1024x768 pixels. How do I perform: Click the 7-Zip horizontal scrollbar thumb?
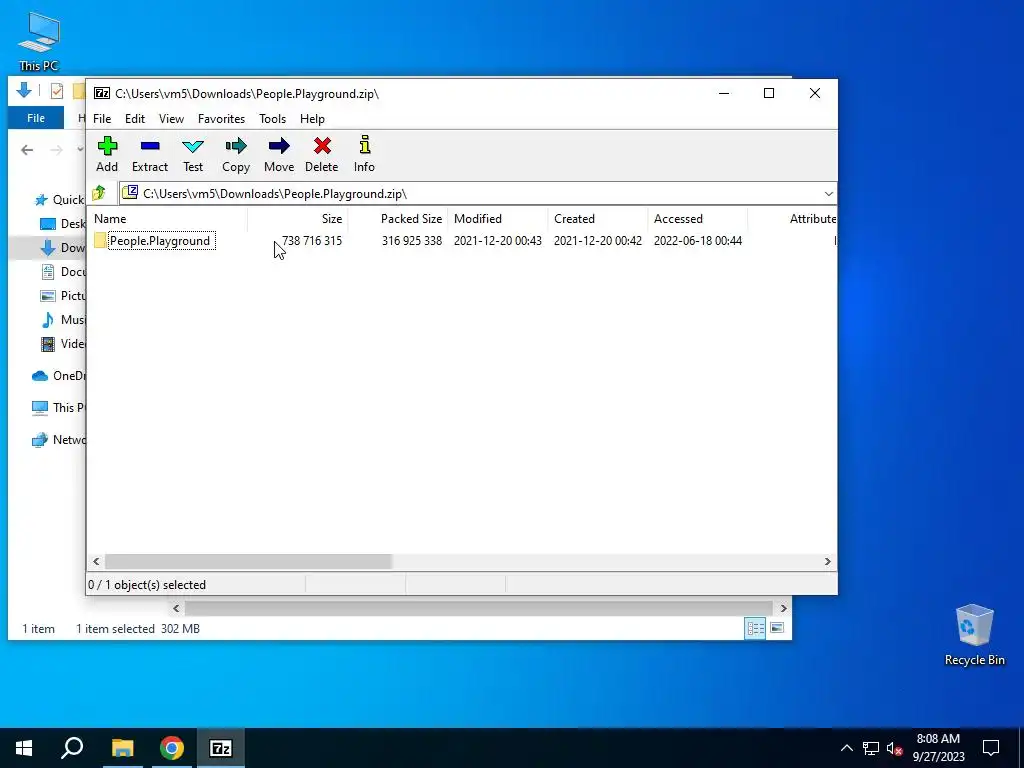(x=248, y=562)
